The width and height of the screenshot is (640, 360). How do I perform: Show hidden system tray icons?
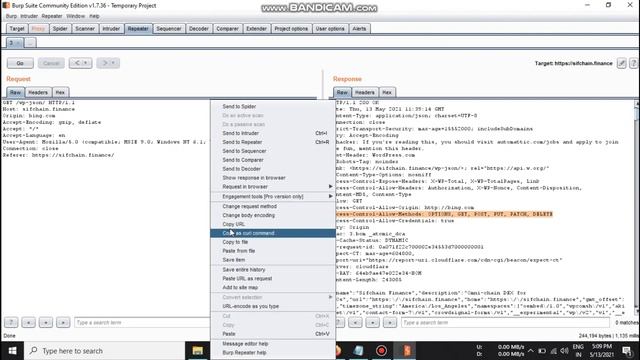[530, 351]
